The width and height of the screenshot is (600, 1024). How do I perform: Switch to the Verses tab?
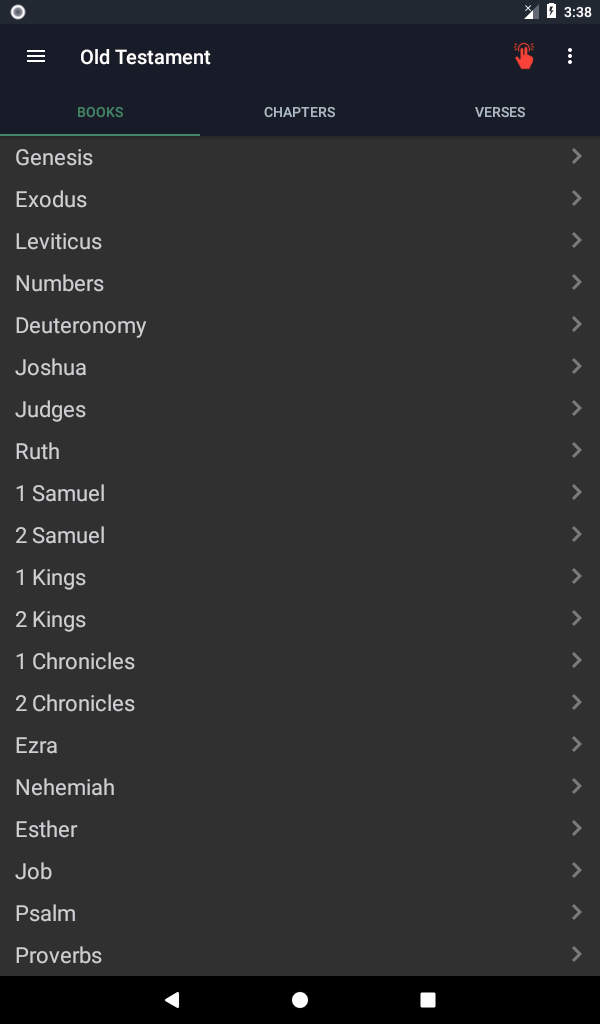500,112
